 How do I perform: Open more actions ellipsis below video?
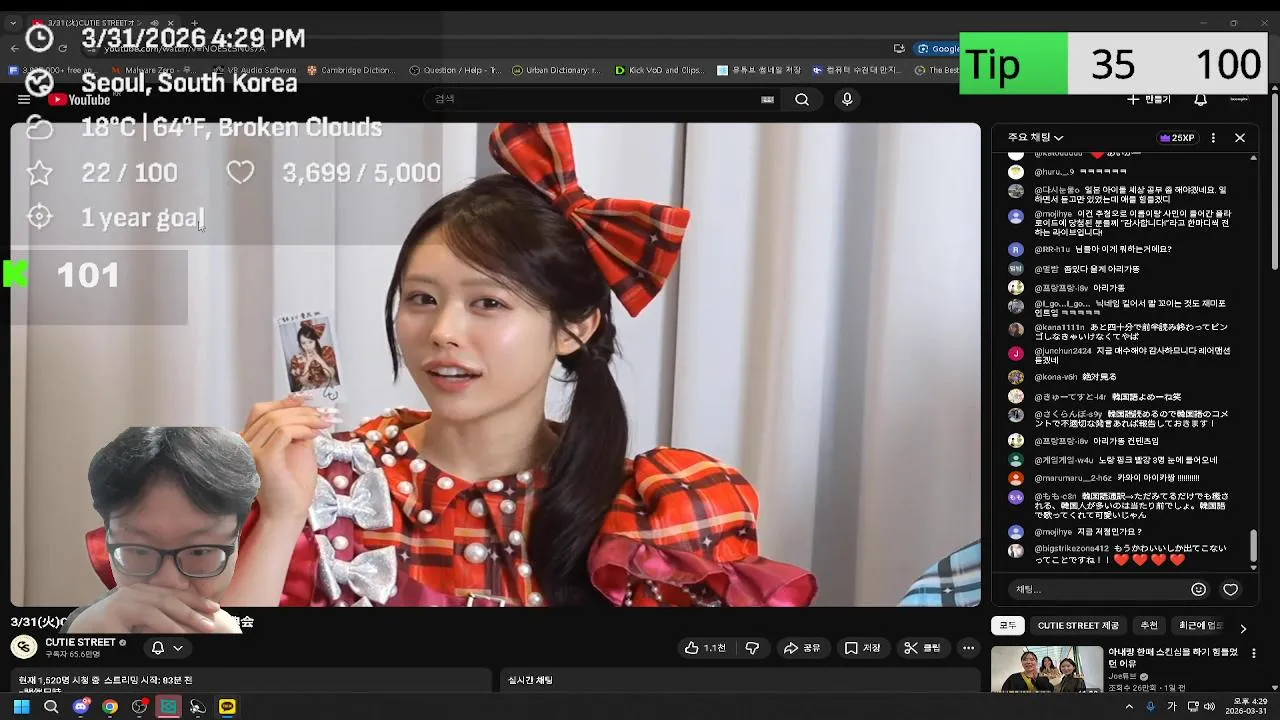pos(968,648)
